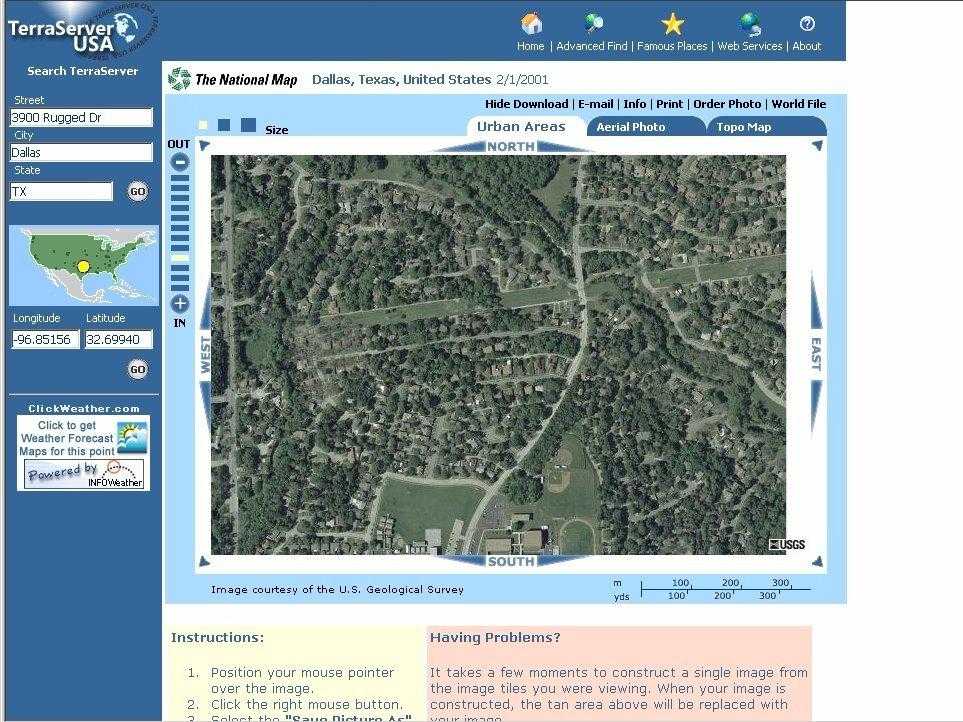This screenshot has height=722, width=963.
Task: Switch to the Aerial Photo tab
Action: [644, 127]
